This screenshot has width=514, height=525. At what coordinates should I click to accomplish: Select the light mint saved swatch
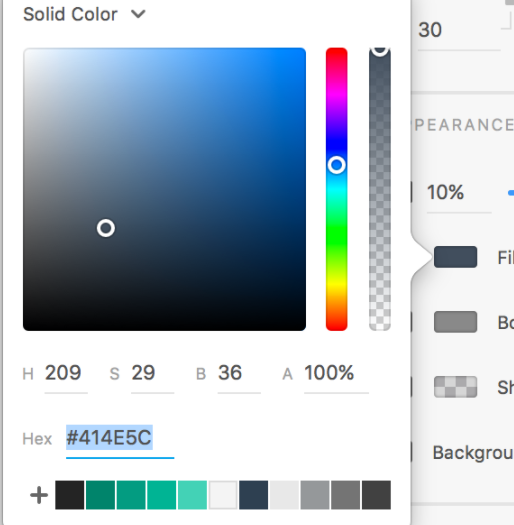(x=192, y=495)
